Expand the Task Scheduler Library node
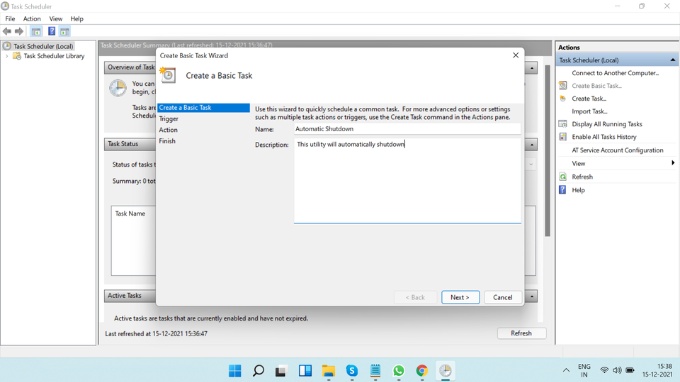Image resolution: width=680 pixels, height=382 pixels. pyautogui.click(x=7, y=56)
